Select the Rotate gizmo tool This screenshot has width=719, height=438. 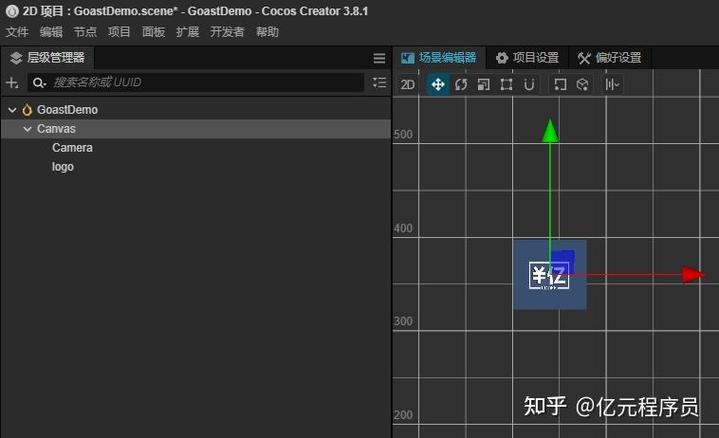click(x=461, y=84)
